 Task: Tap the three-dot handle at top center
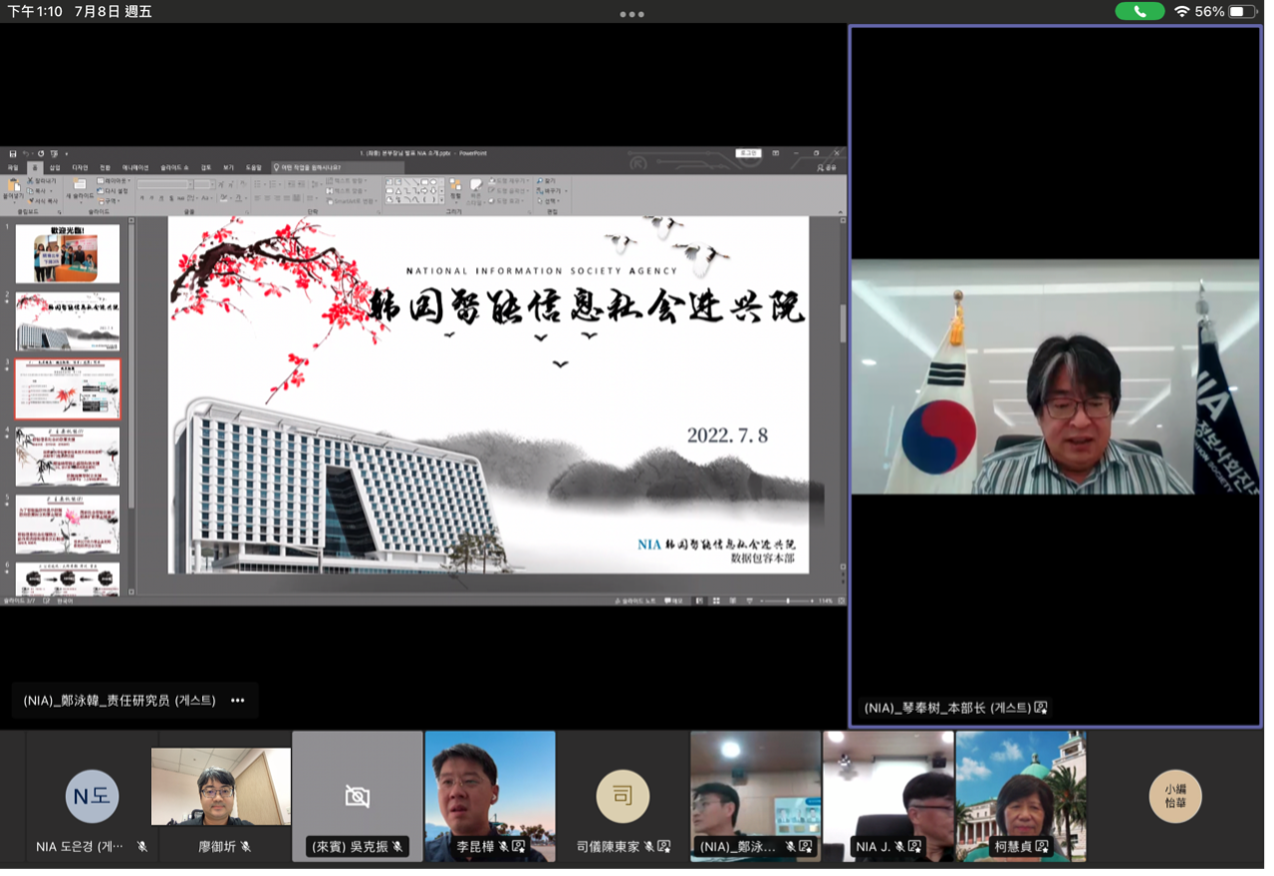tap(632, 14)
